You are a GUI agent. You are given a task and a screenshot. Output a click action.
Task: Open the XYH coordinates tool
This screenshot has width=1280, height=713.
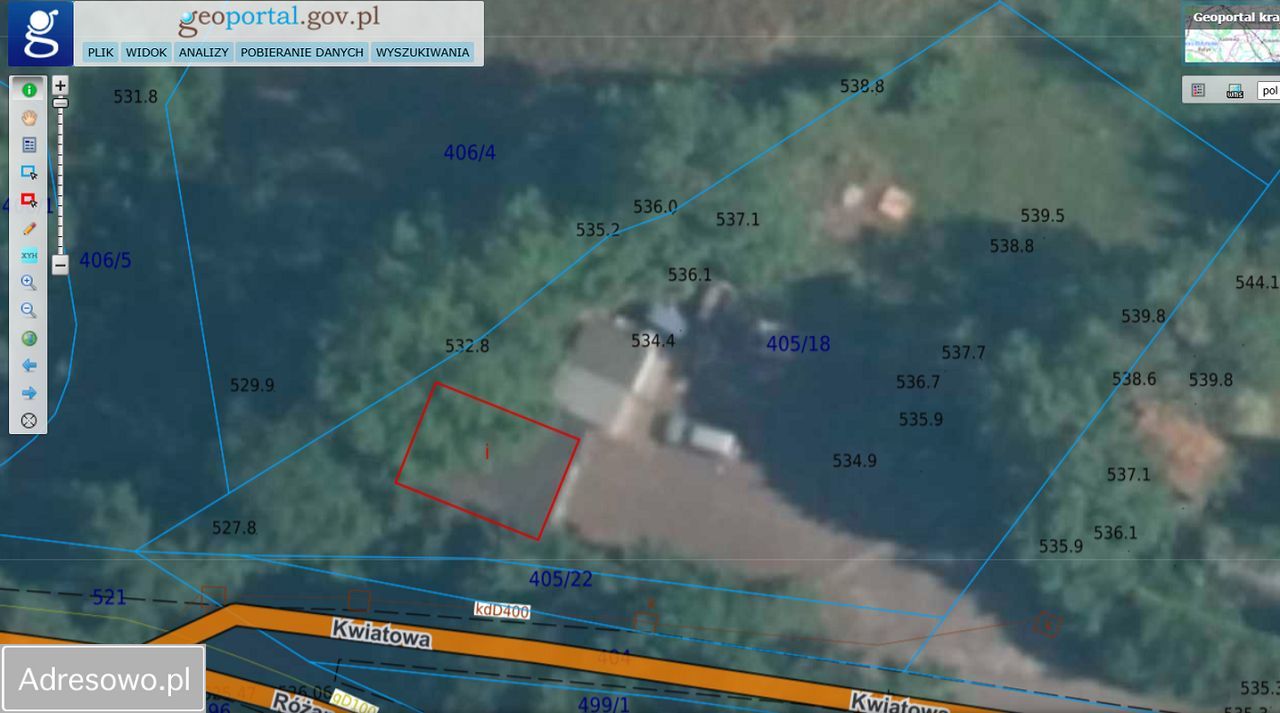[x=29, y=255]
